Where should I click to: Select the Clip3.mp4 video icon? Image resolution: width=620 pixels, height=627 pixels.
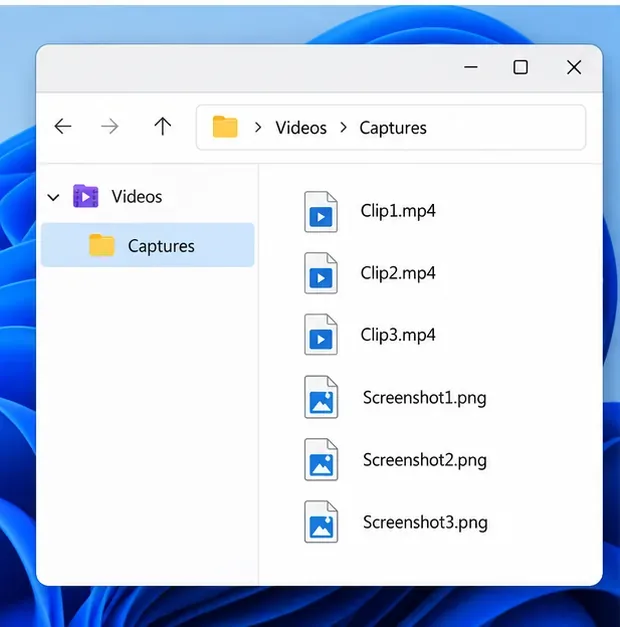coord(321,334)
